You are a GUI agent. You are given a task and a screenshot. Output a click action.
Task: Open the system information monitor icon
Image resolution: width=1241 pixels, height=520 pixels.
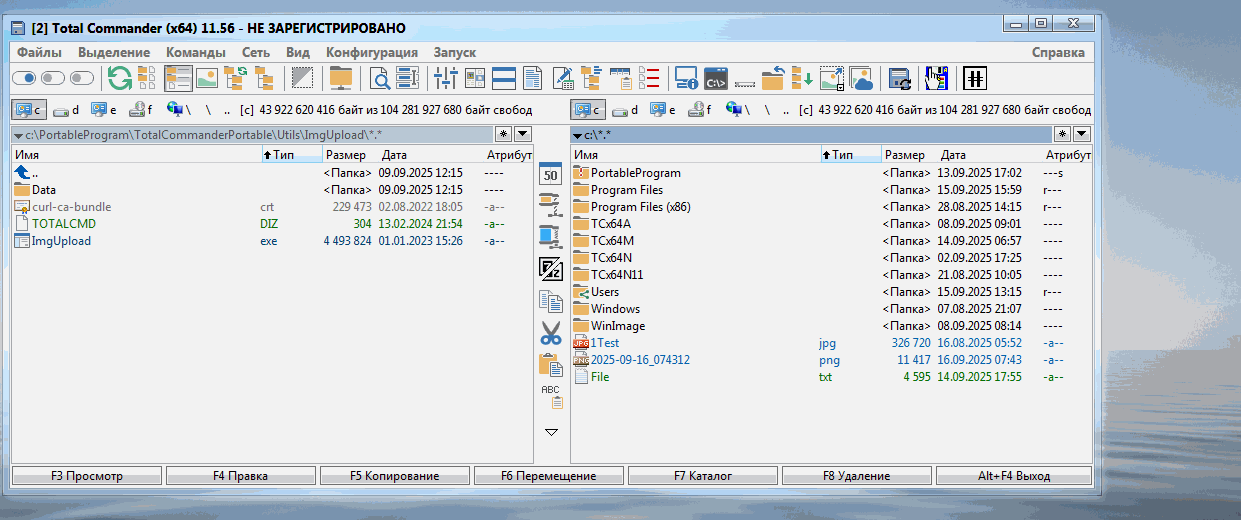(686, 78)
